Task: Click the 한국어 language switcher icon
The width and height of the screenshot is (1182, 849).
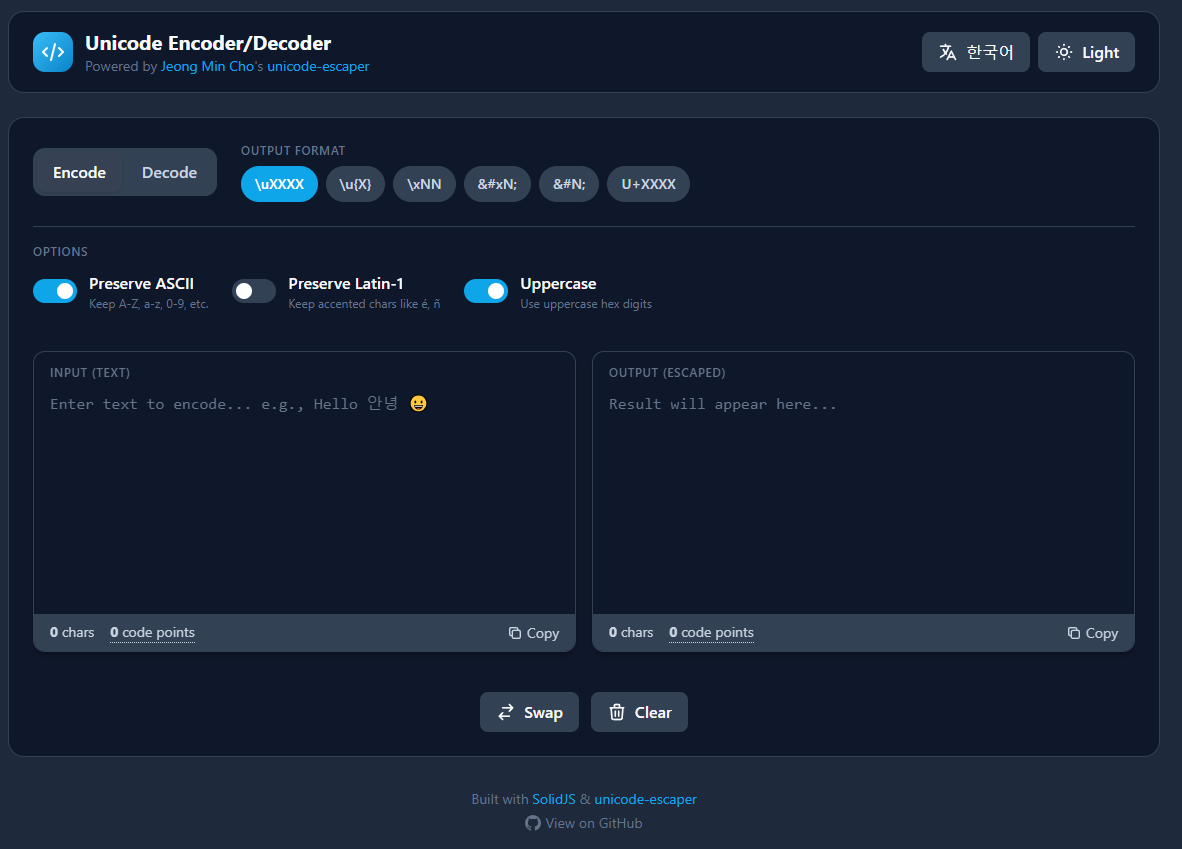Action: [x=948, y=51]
